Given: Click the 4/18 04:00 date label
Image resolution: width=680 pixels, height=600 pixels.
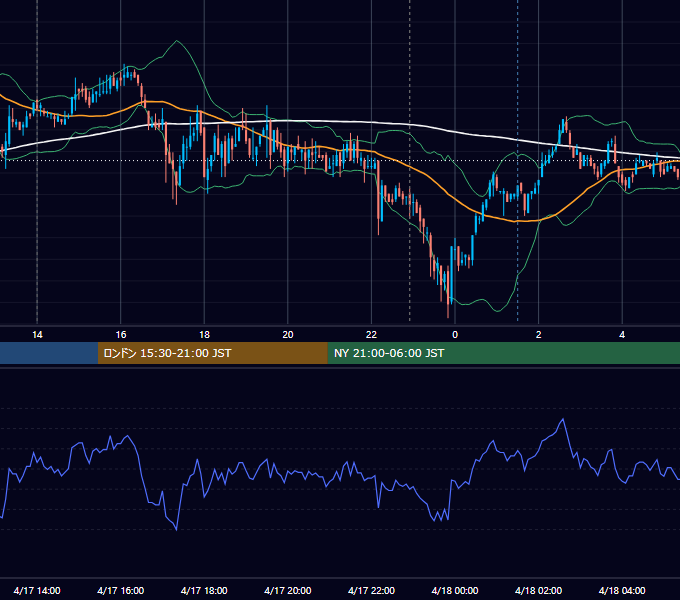Looking at the screenshot, I should (x=622, y=590).
